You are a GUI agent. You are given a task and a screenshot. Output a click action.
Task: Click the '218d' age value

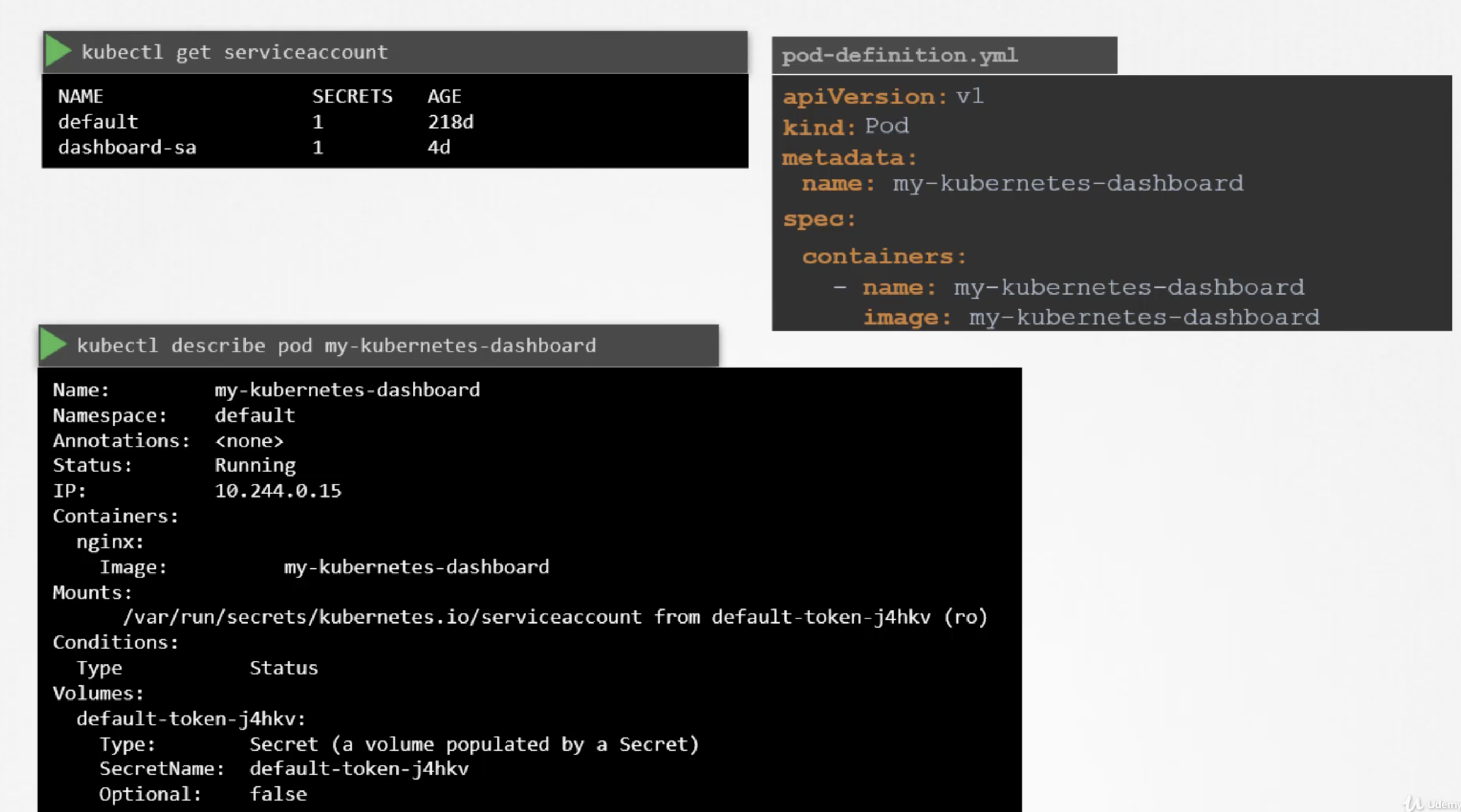(x=451, y=122)
